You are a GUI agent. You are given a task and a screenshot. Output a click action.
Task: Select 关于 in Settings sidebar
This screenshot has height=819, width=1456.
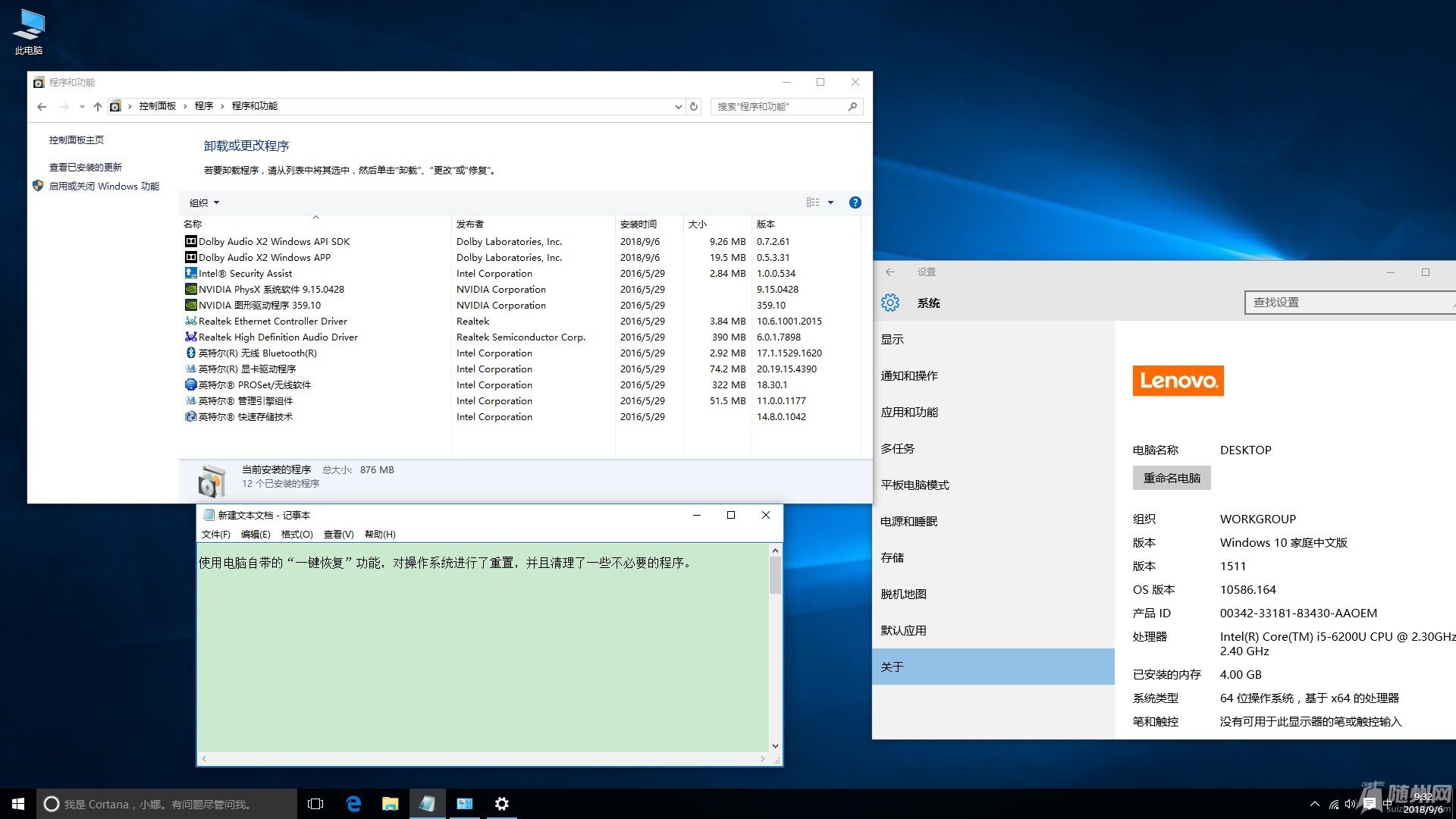coord(993,667)
